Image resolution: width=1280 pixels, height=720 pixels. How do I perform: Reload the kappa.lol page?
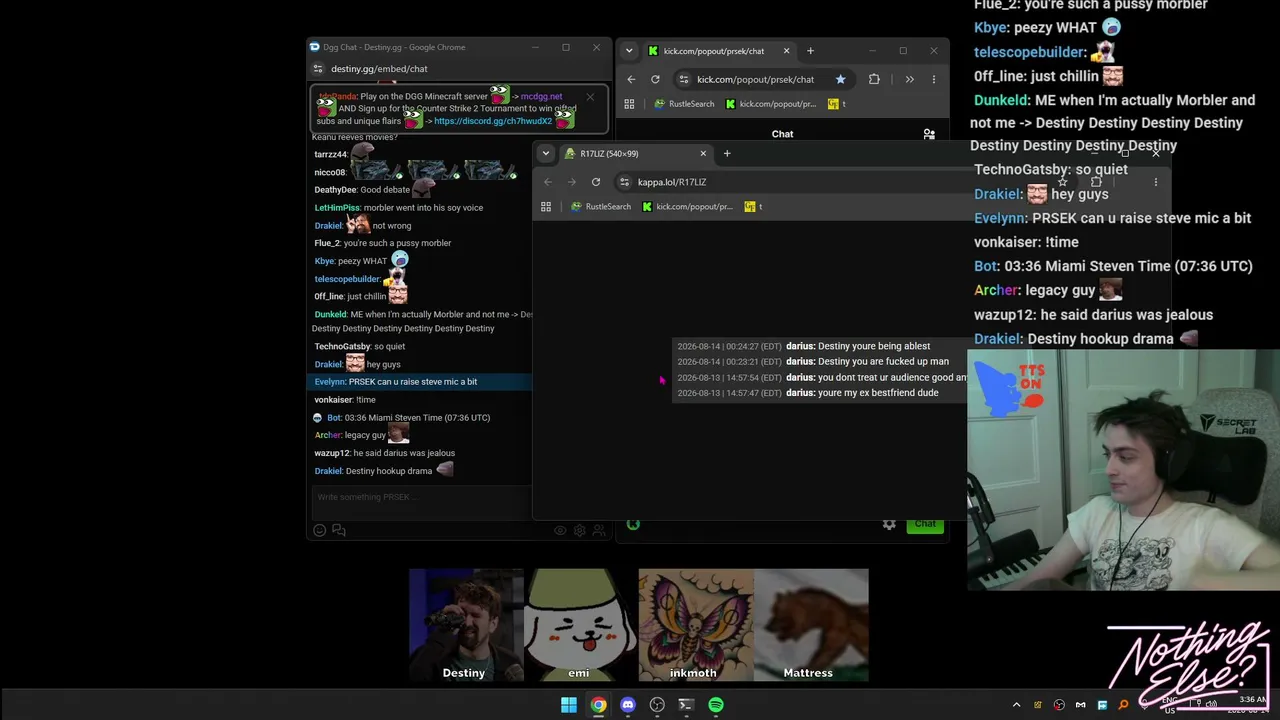596,182
